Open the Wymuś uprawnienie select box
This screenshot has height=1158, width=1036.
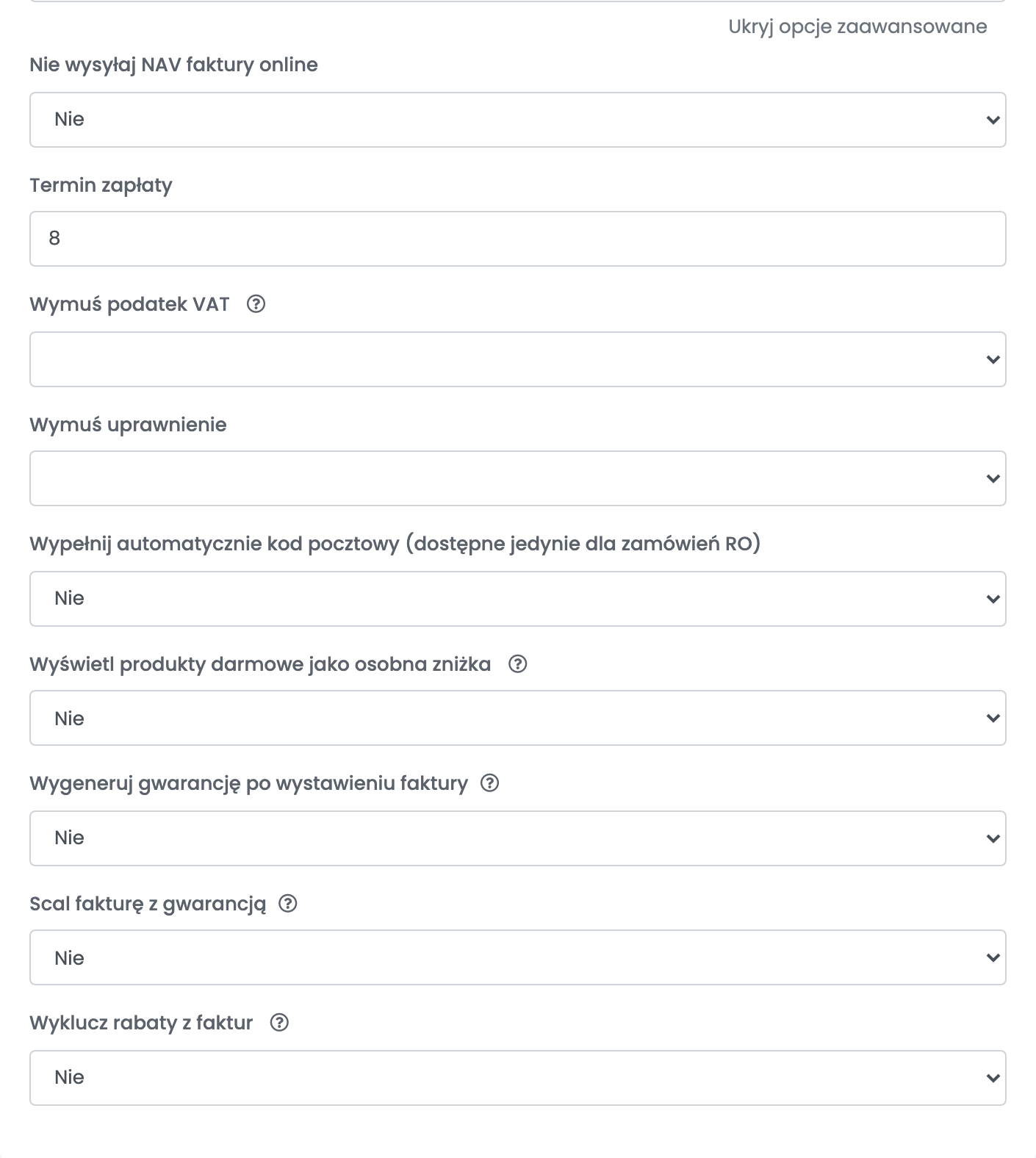point(518,478)
